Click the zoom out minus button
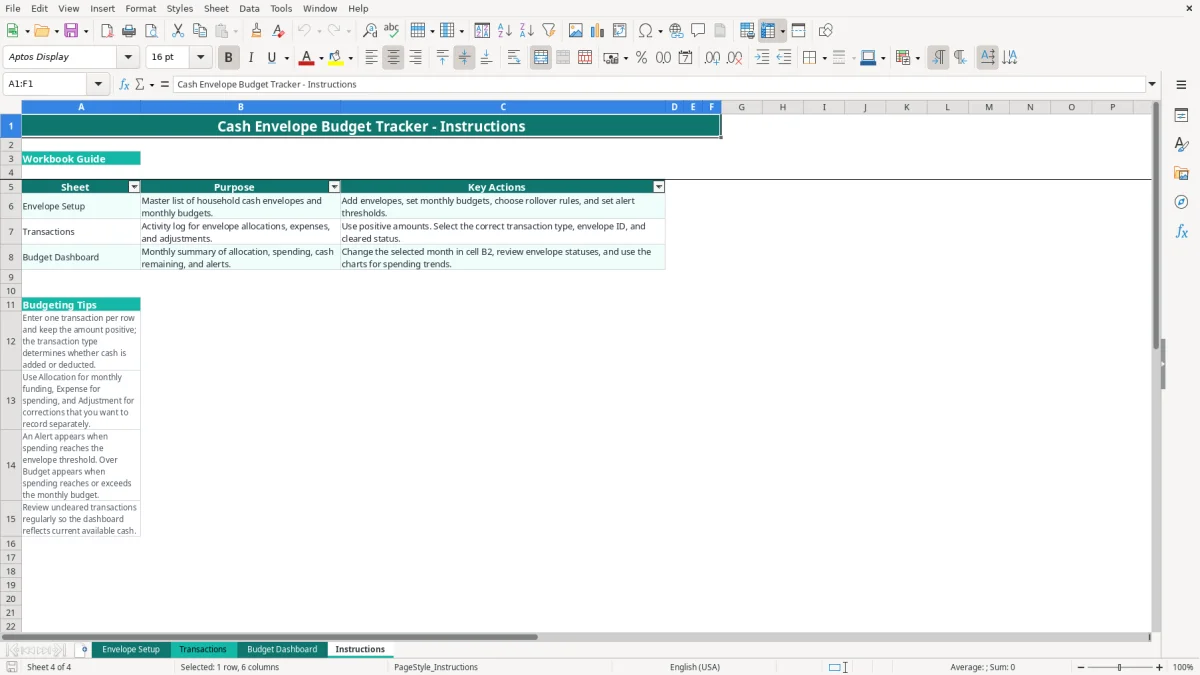The height and width of the screenshot is (675, 1200). pos(1081,667)
